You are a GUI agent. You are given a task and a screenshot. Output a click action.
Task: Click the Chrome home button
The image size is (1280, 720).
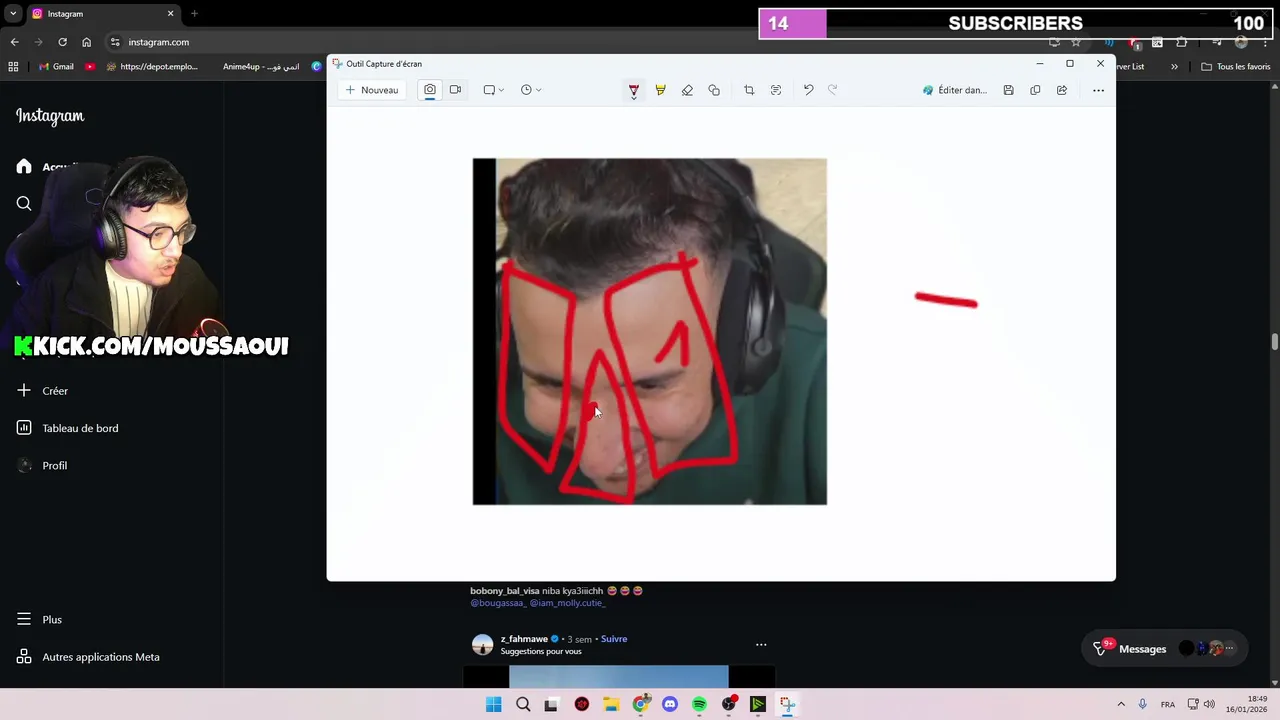point(86,42)
